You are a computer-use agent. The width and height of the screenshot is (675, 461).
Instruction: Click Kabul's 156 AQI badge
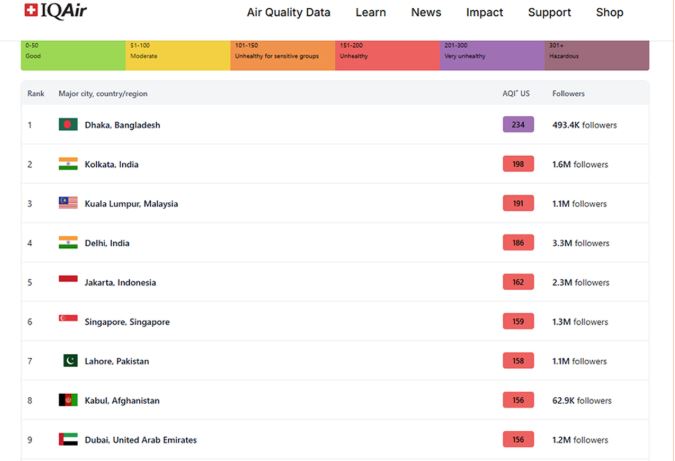click(518, 400)
